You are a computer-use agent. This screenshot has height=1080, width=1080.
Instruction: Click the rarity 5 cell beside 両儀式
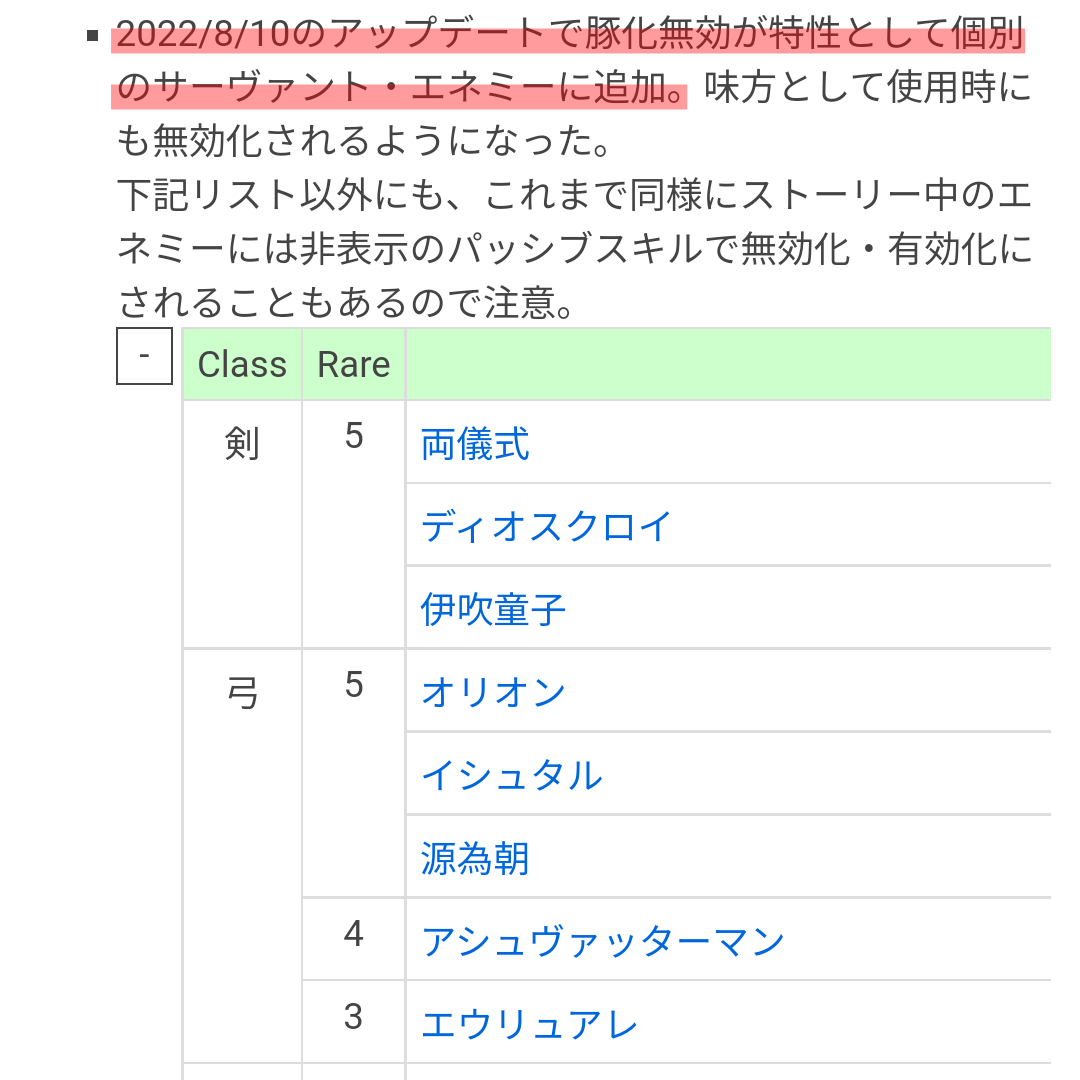[x=353, y=437]
